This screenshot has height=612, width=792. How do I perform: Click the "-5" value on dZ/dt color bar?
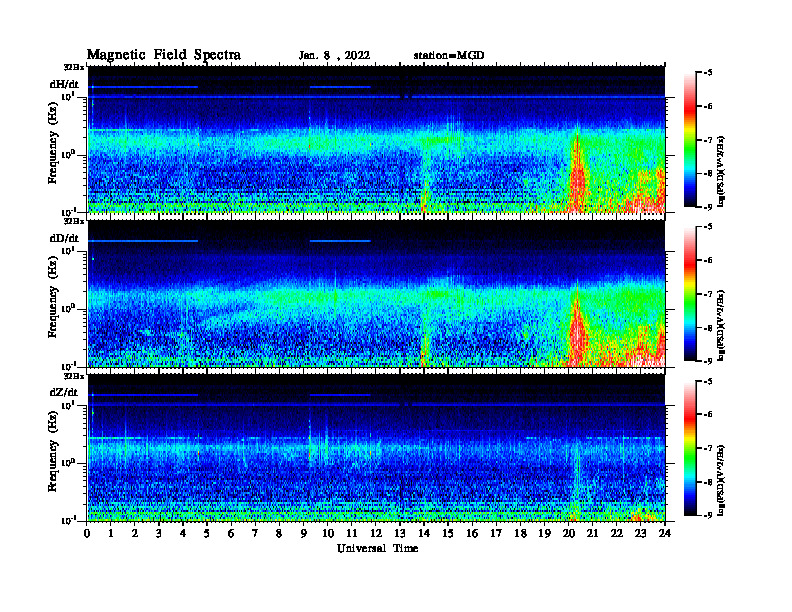pos(708,381)
